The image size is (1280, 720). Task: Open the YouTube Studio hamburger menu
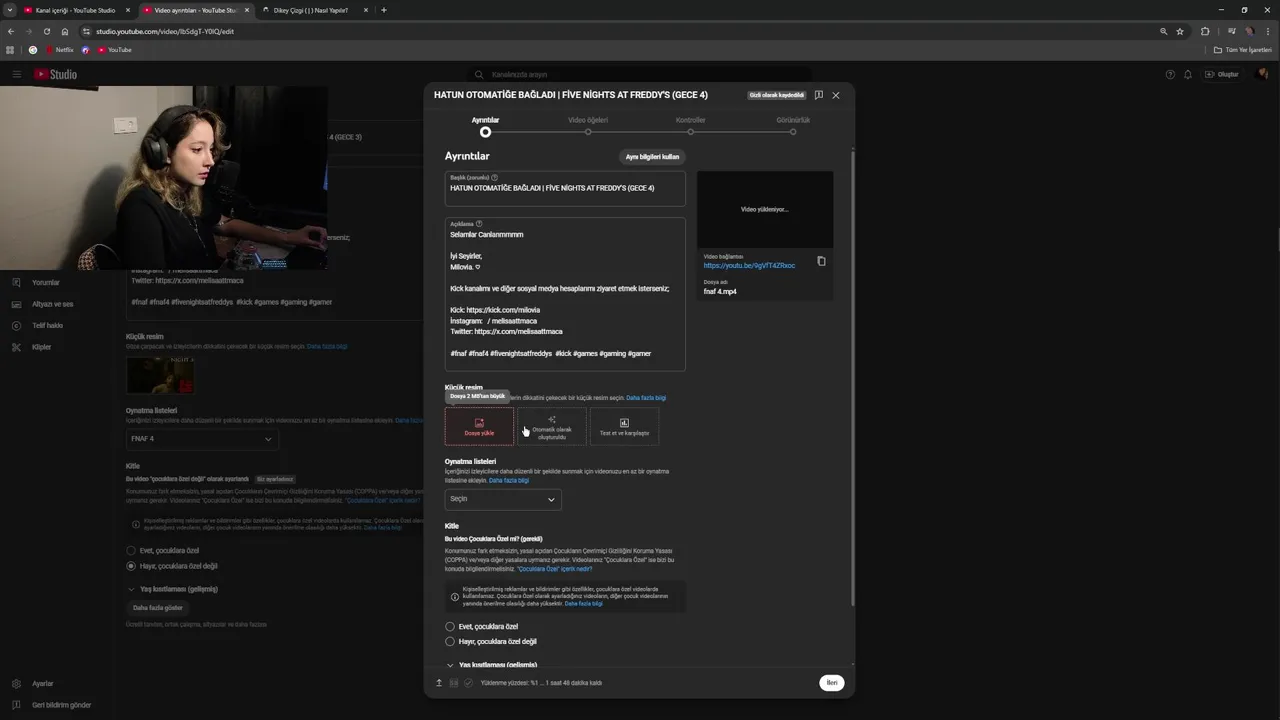pyautogui.click(x=16, y=74)
